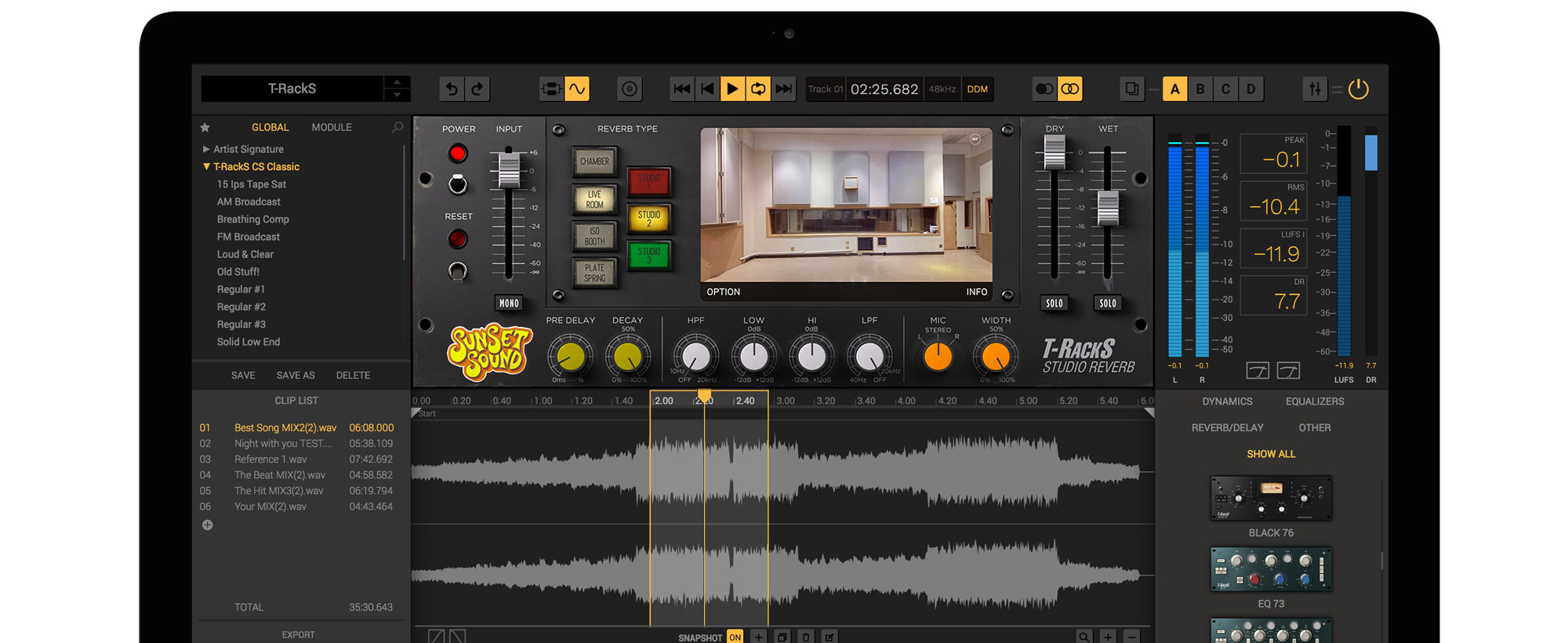The image size is (1568, 643).
Task: Collapse the T-RackS CS Classic folder
Action: pyautogui.click(x=206, y=166)
